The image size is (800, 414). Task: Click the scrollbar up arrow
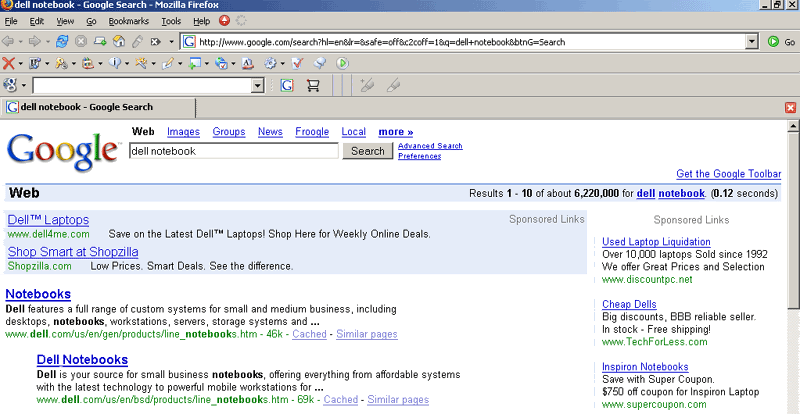793,125
